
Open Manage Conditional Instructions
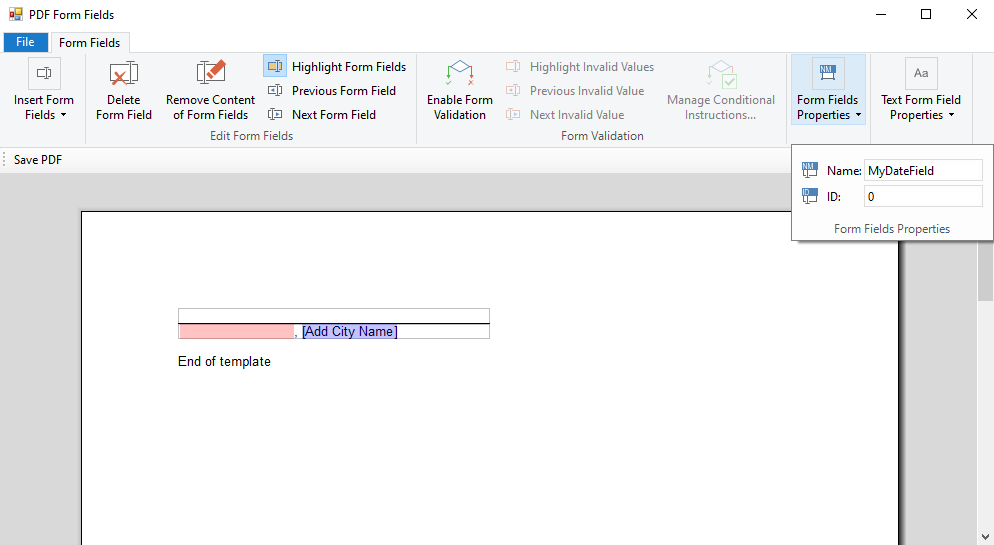pos(721,90)
